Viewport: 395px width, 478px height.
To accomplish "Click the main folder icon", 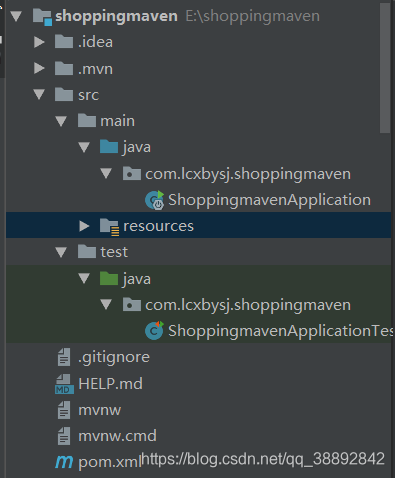I will point(87,120).
